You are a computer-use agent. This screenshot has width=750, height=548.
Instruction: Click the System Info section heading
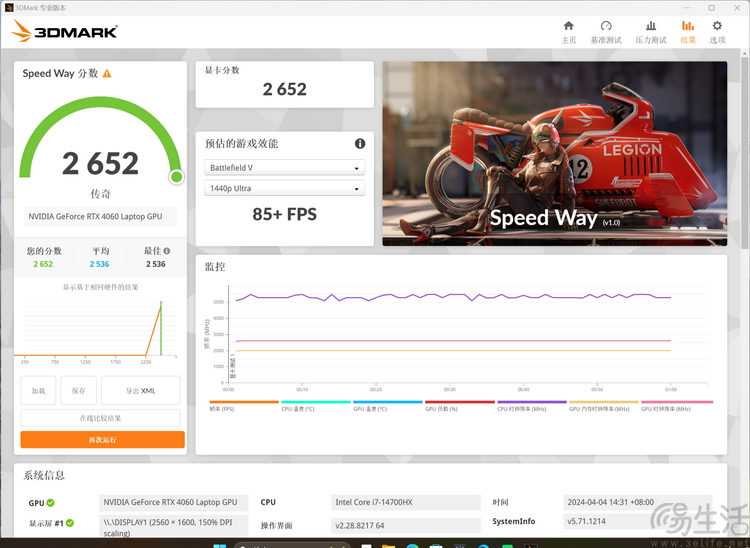(44, 475)
